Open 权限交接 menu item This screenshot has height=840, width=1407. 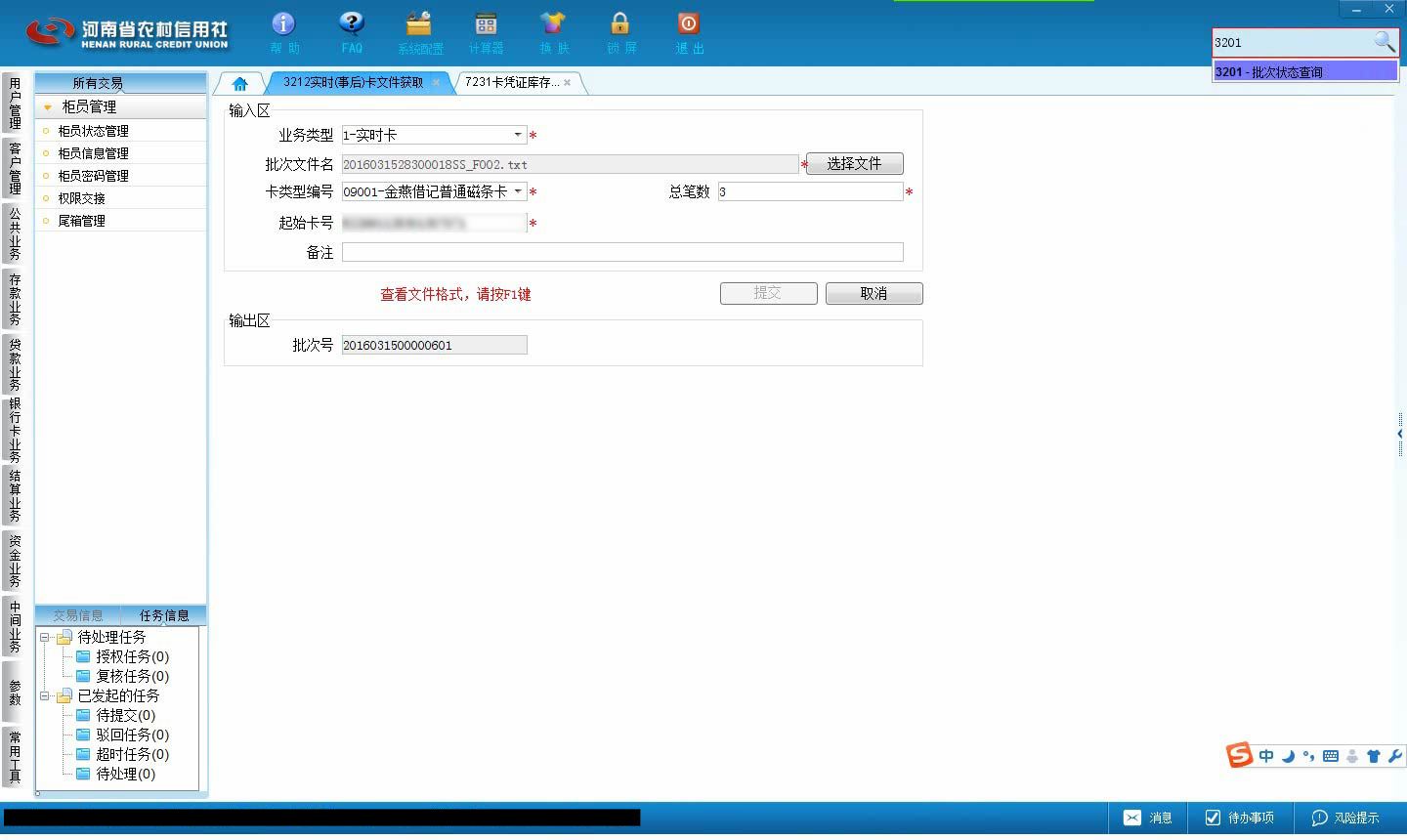81,198
